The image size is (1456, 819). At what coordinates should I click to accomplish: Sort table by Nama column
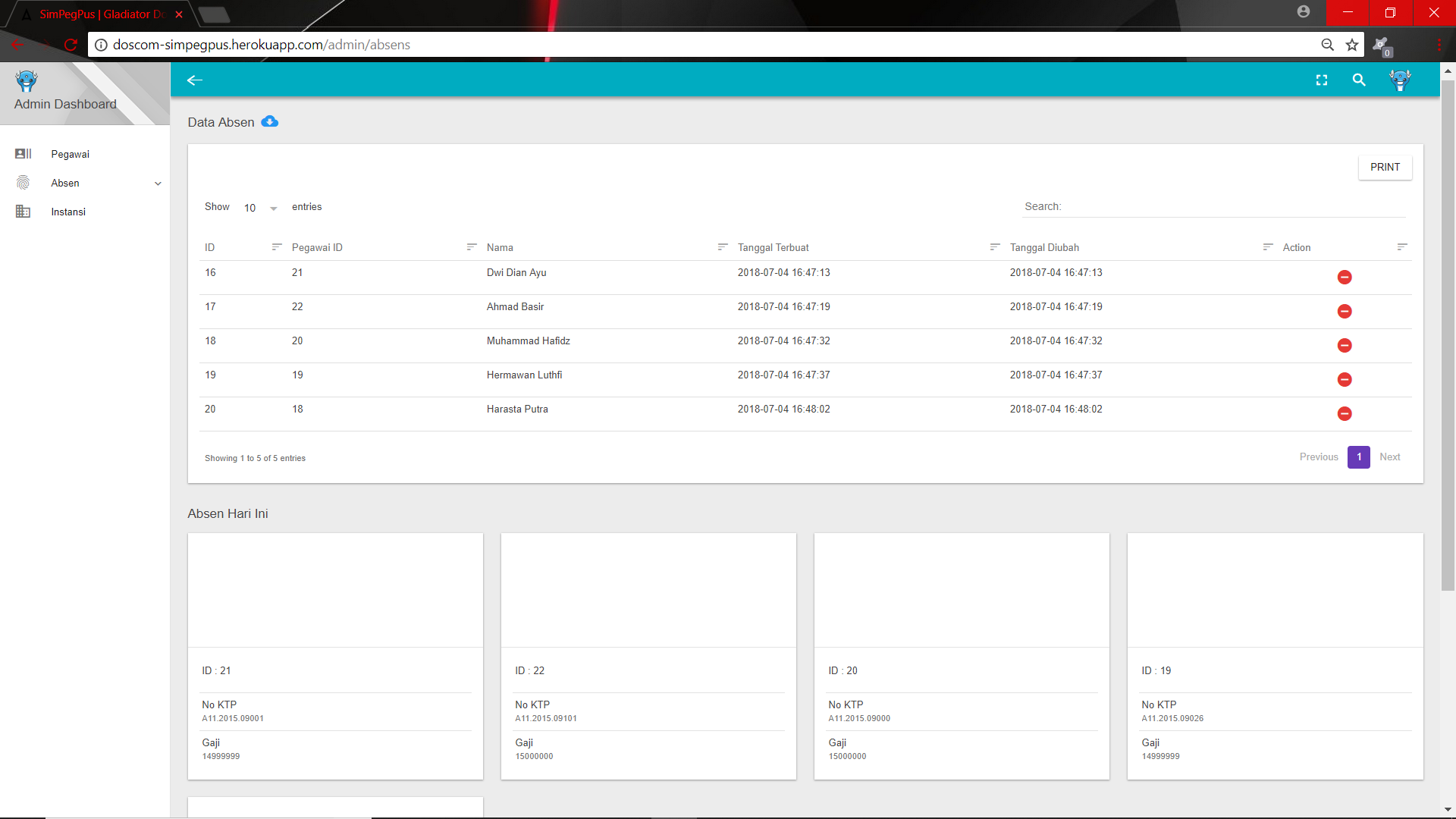(x=500, y=248)
